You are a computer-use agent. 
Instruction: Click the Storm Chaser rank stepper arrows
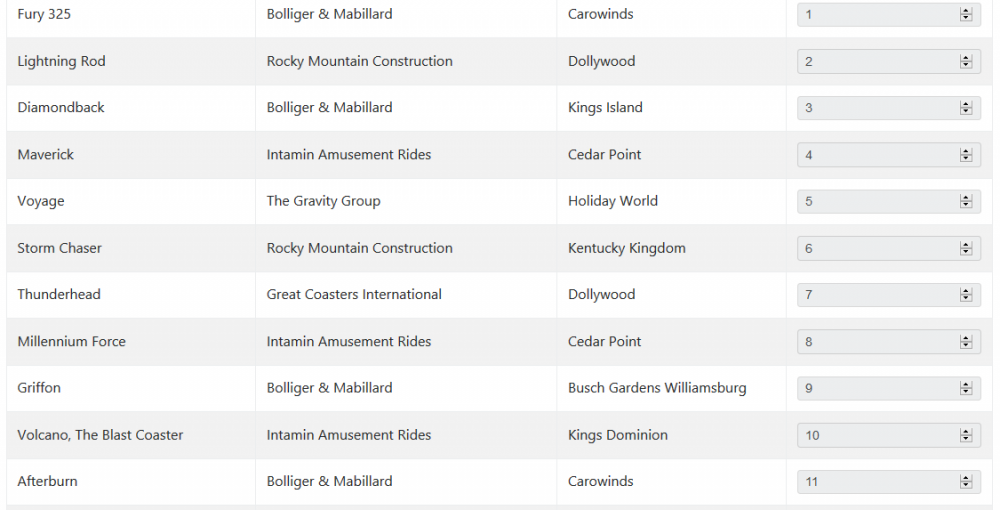[965, 249]
